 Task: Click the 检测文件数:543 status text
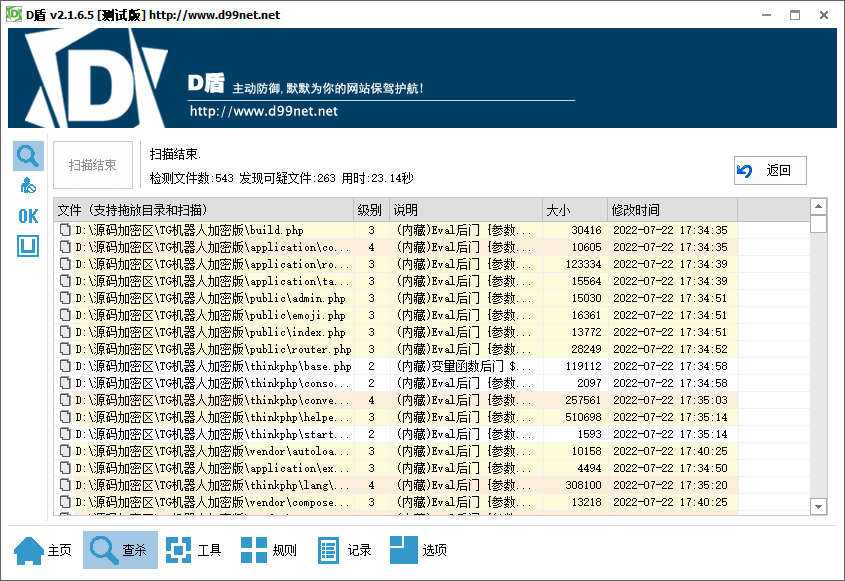tap(191, 178)
